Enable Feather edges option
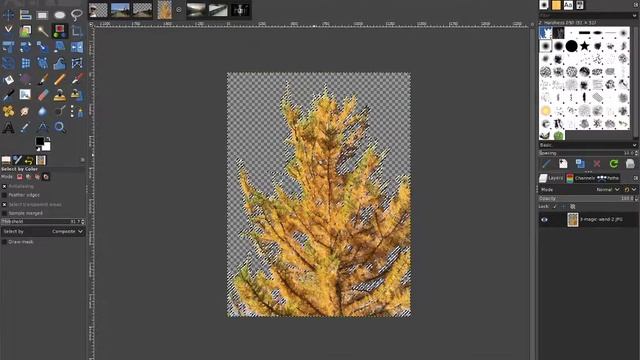640x360 pixels. tap(4, 195)
